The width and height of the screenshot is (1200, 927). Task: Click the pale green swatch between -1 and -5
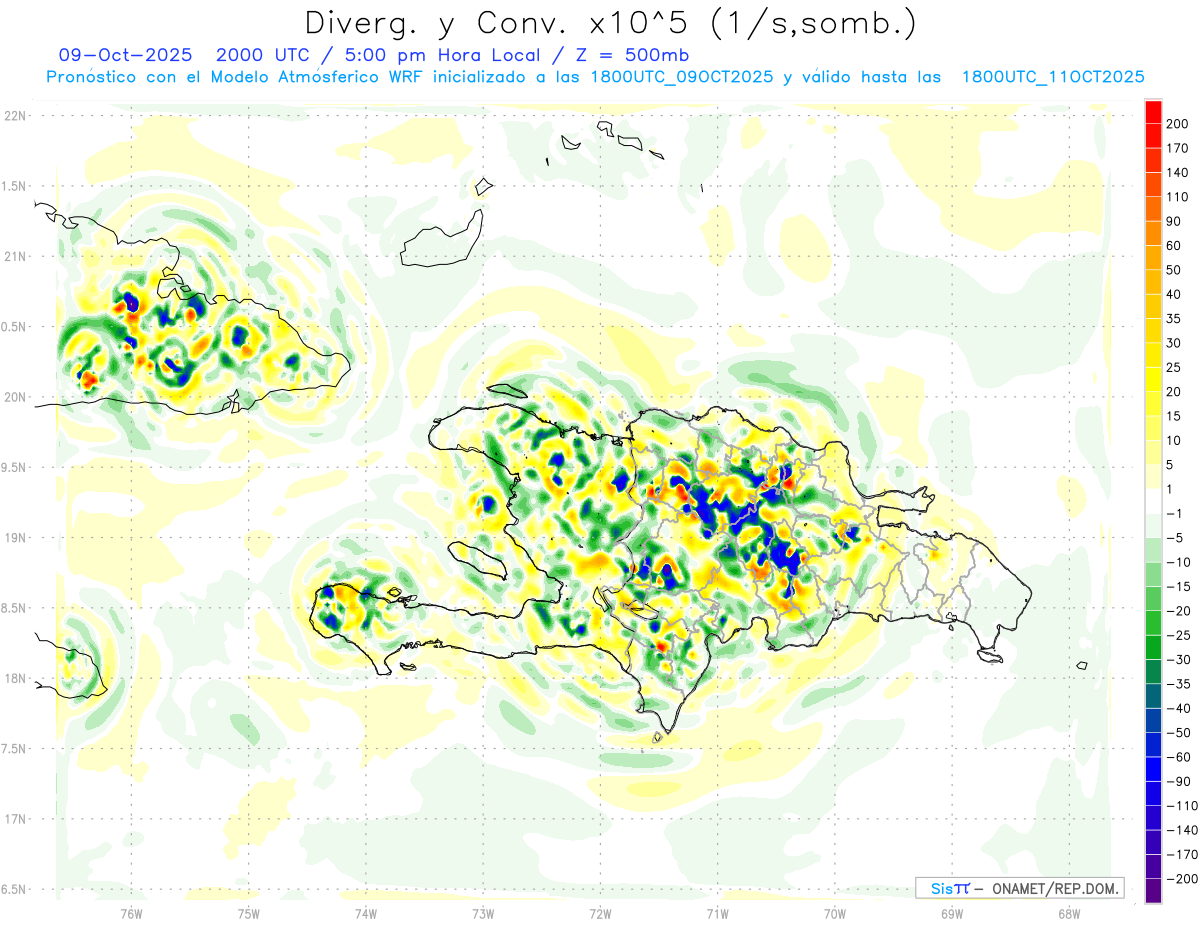pyautogui.click(x=1152, y=525)
